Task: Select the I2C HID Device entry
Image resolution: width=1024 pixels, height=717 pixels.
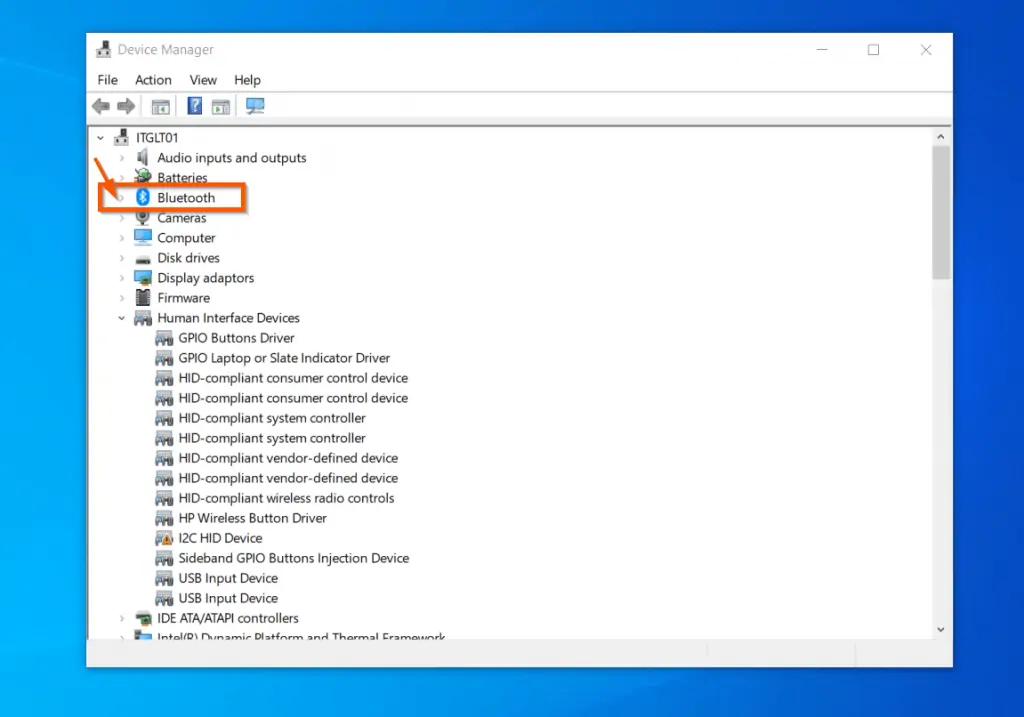Action: [220, 538]
